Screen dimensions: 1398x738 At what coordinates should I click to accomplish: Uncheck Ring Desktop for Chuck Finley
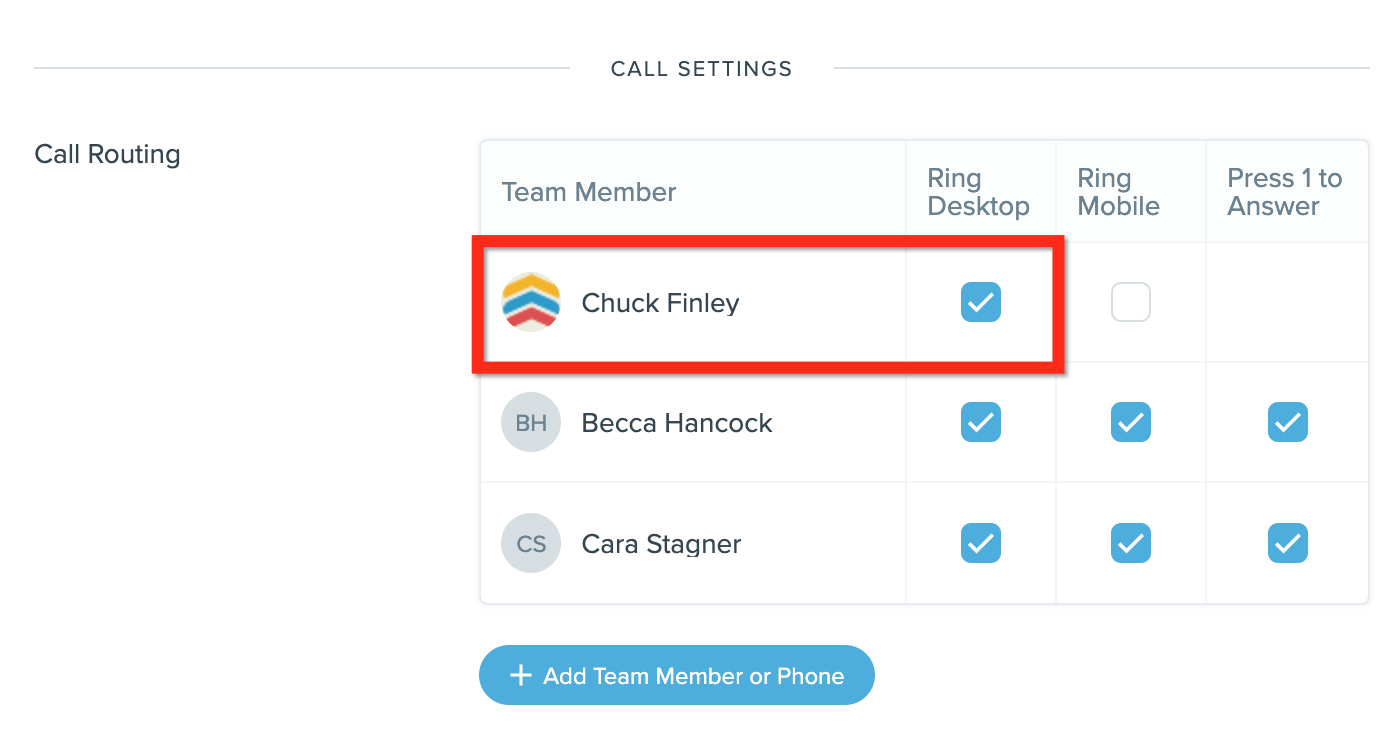[x=981, y=302]
